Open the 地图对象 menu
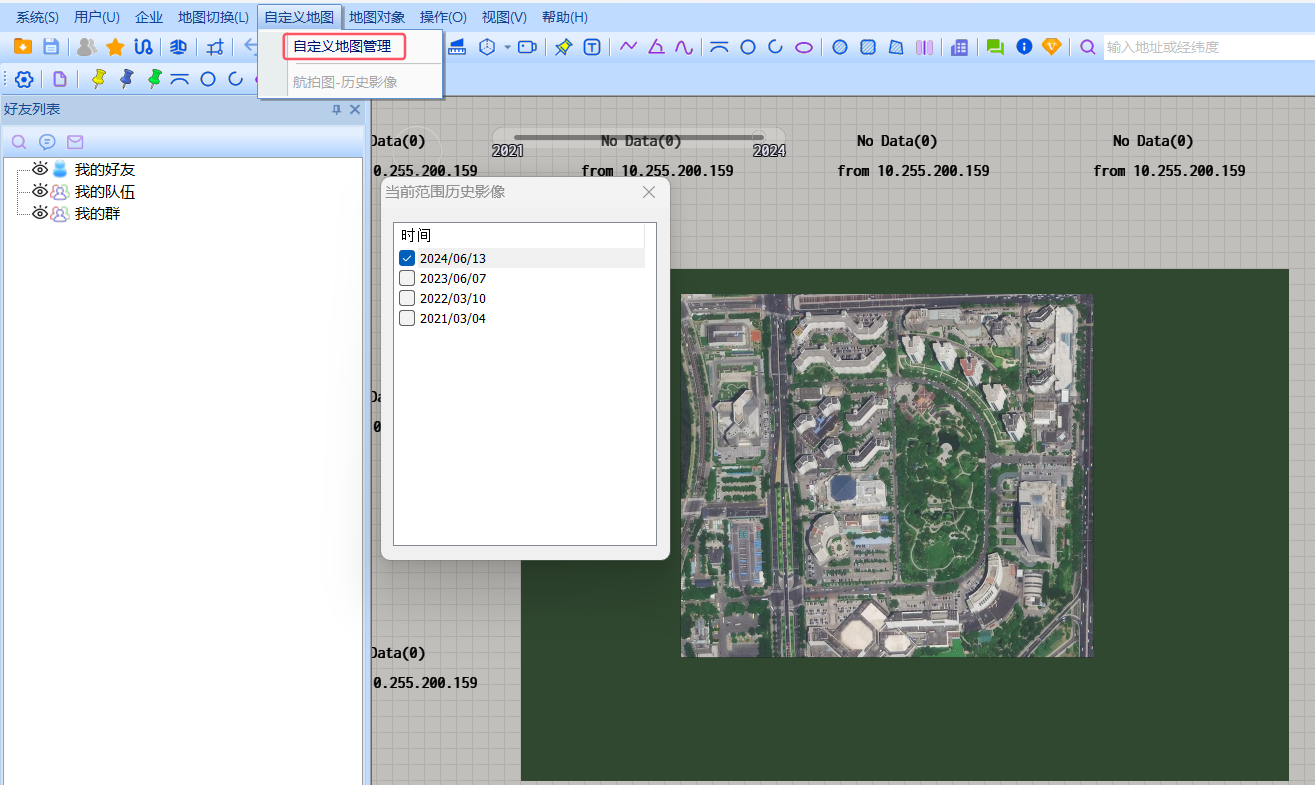The image size is (1315, 785). [377, 17]
